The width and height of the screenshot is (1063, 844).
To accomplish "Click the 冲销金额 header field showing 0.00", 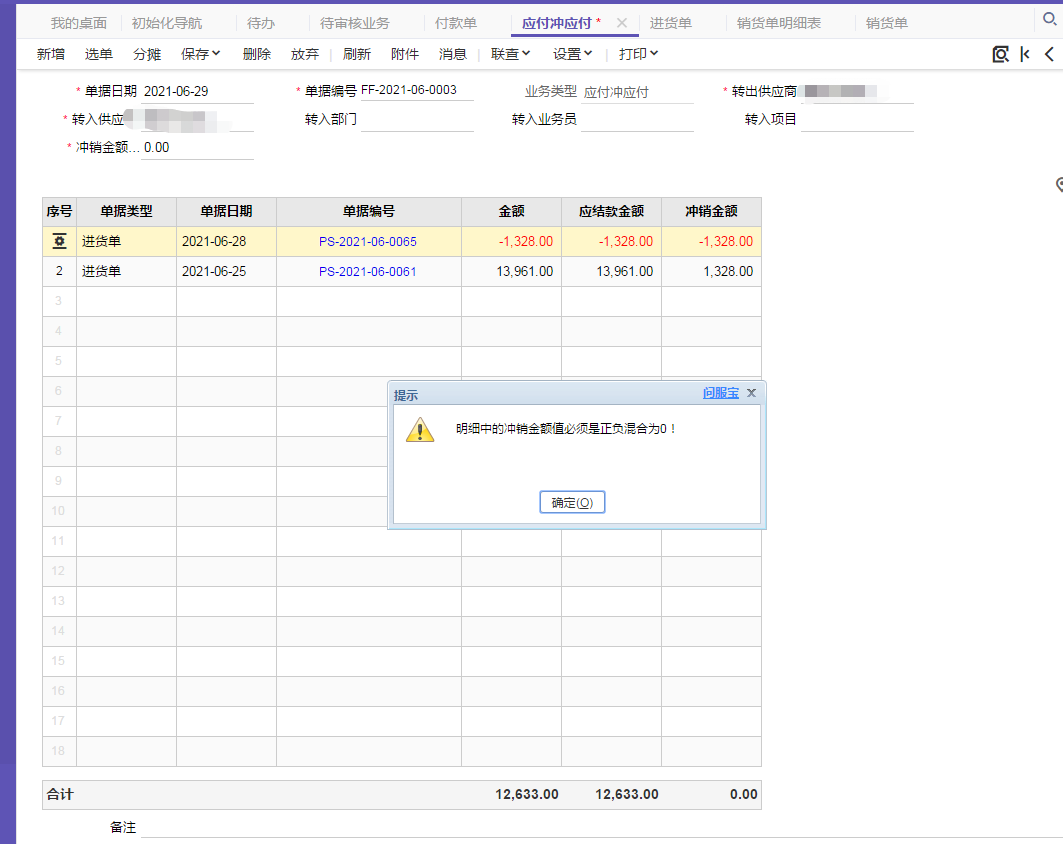I will pyautogui.click(x=198, y=148).
